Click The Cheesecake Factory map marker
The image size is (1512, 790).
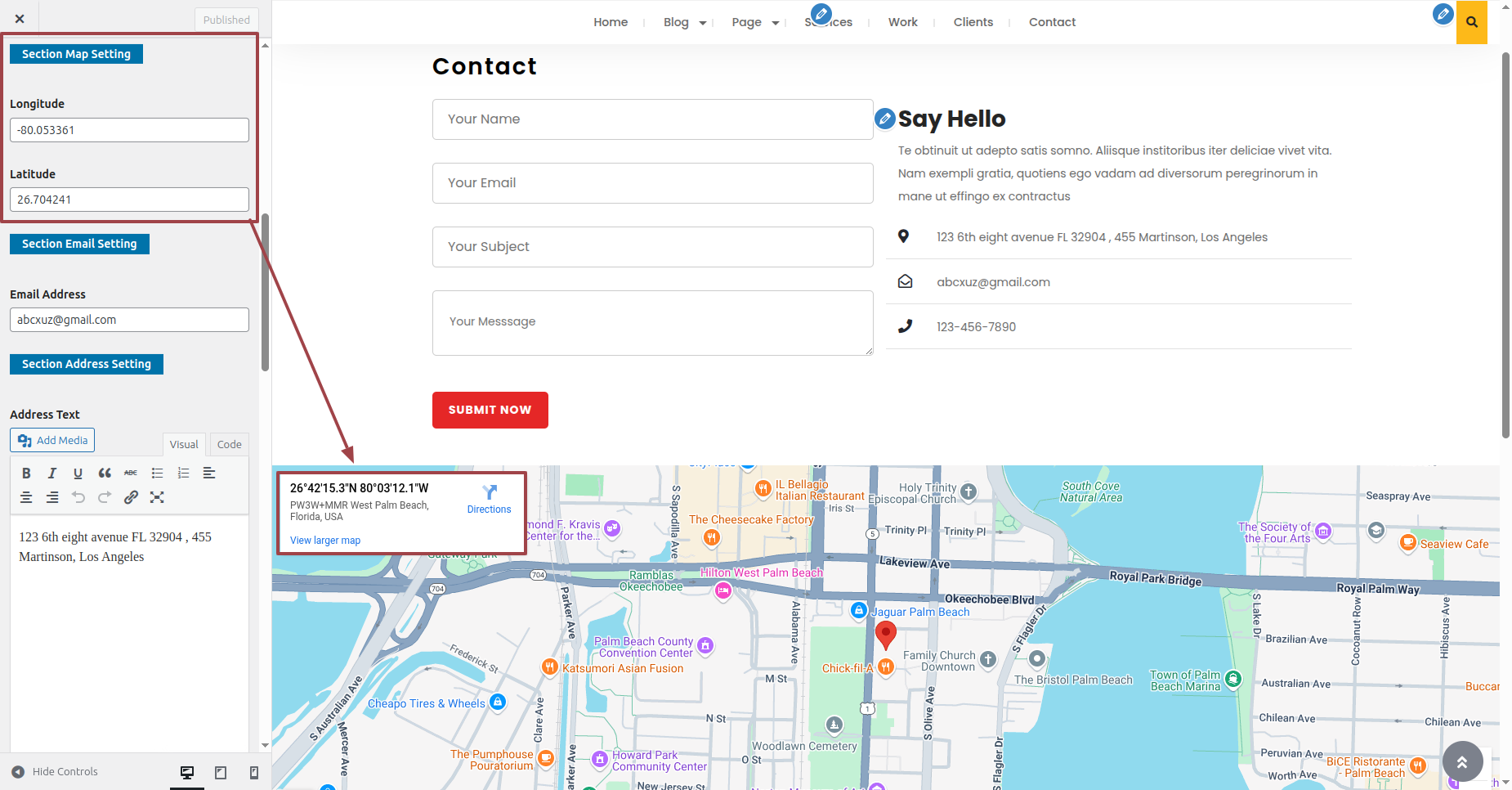point(712,537)
